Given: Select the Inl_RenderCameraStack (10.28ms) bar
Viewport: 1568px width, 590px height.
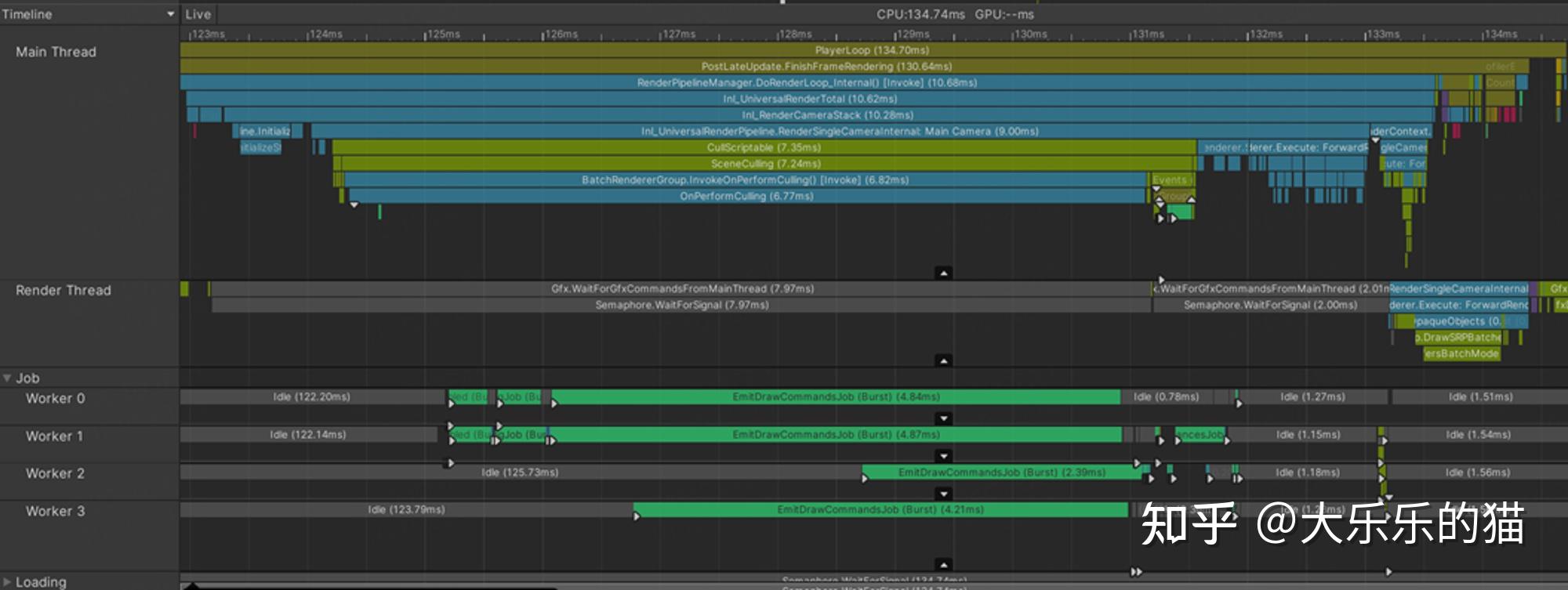Looking at the screenshot, I should pos(829,115).
